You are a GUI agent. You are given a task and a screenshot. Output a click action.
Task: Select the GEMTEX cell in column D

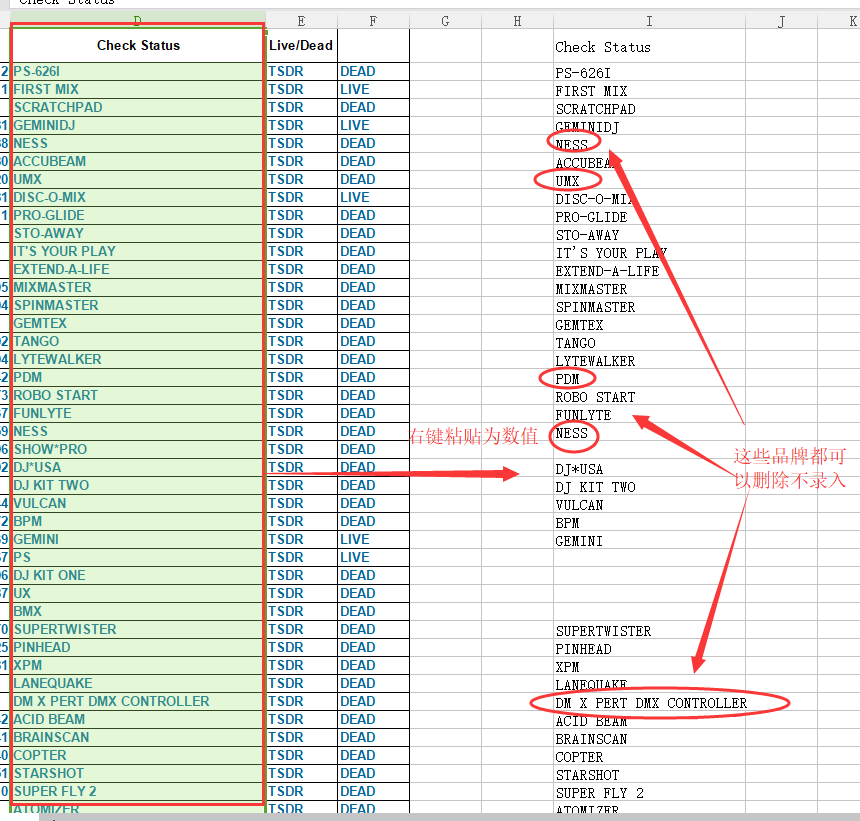tap(138, 324)
